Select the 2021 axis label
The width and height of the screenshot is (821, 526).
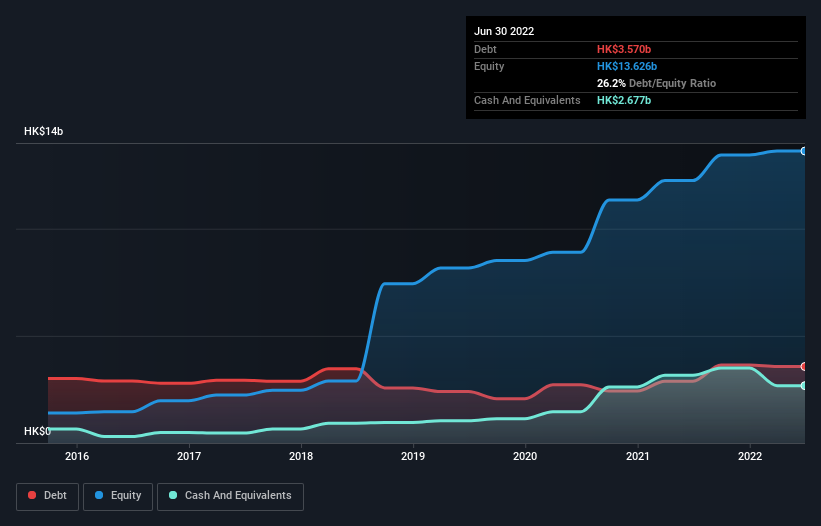pyautogui.click(x=638, y=456)
